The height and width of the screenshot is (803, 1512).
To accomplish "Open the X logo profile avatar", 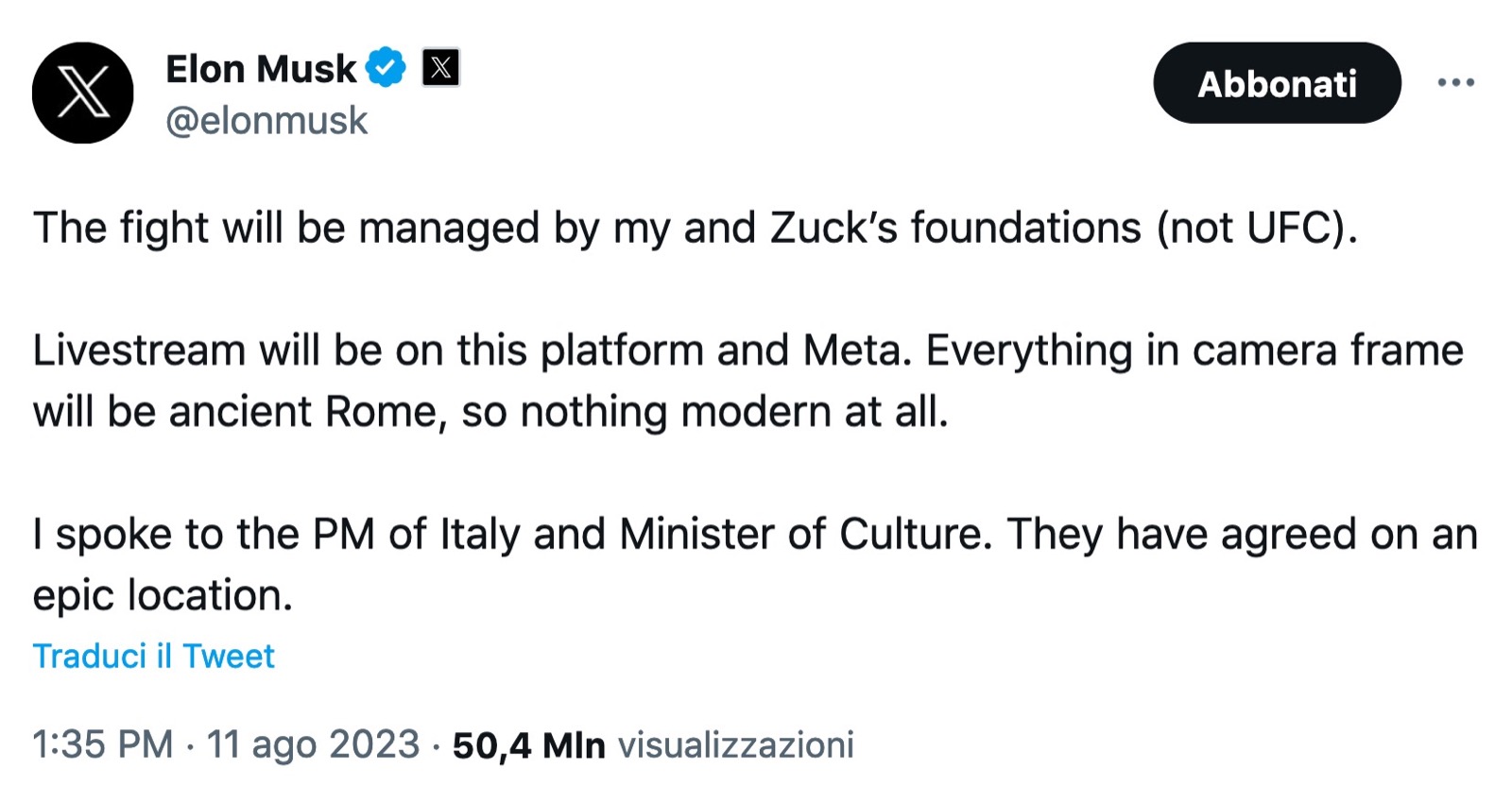I will pos(83,93).
